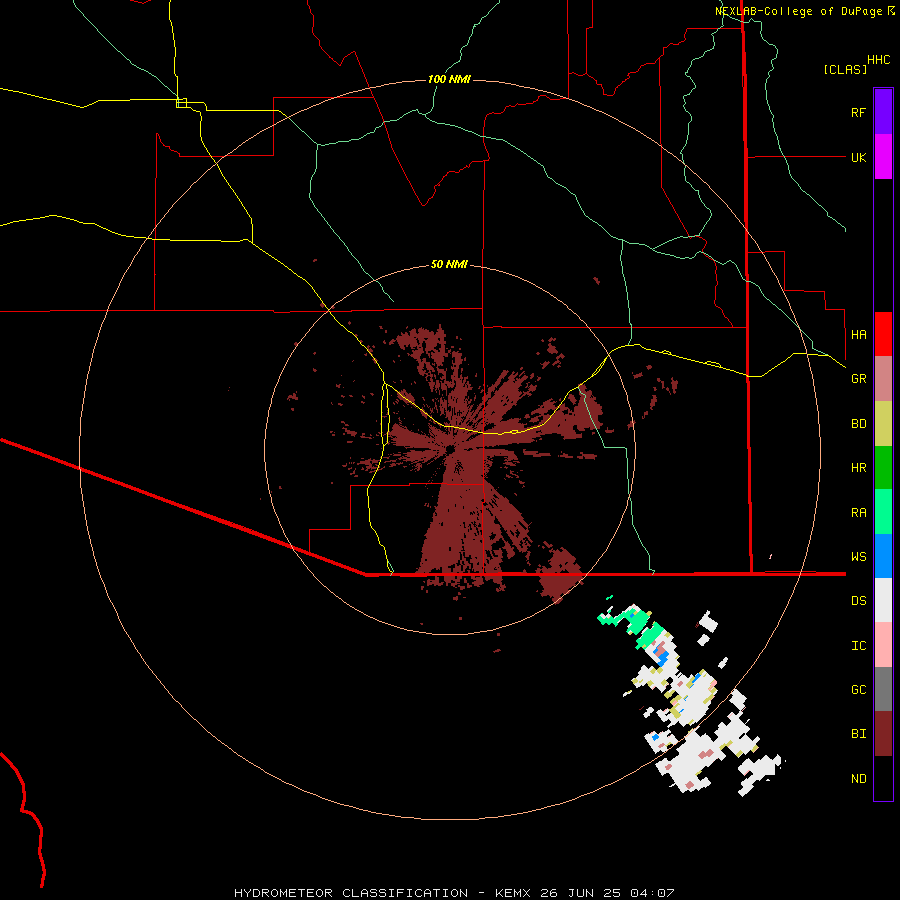The height and width of the screenshot is (900, 900).
Task: Click the RA legend label
Action: [x=858, y=513]
